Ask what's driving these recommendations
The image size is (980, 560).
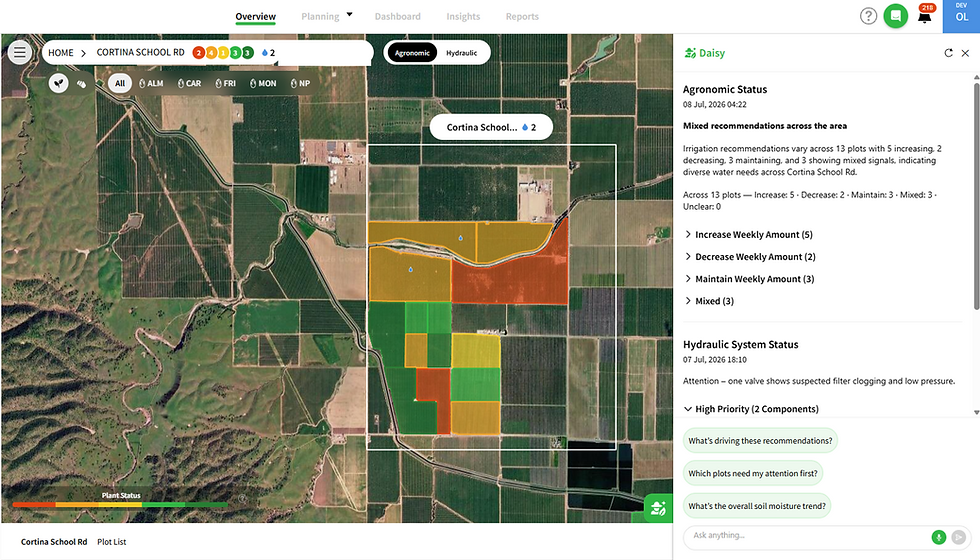pyautogui.click(x=760, y=441)
